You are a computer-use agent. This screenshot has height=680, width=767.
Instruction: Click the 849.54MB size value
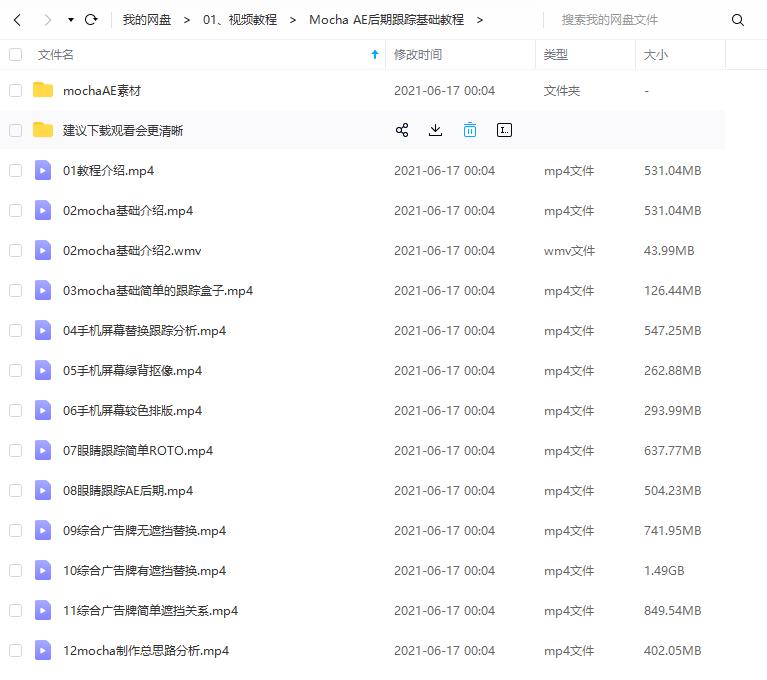(673, 611)
